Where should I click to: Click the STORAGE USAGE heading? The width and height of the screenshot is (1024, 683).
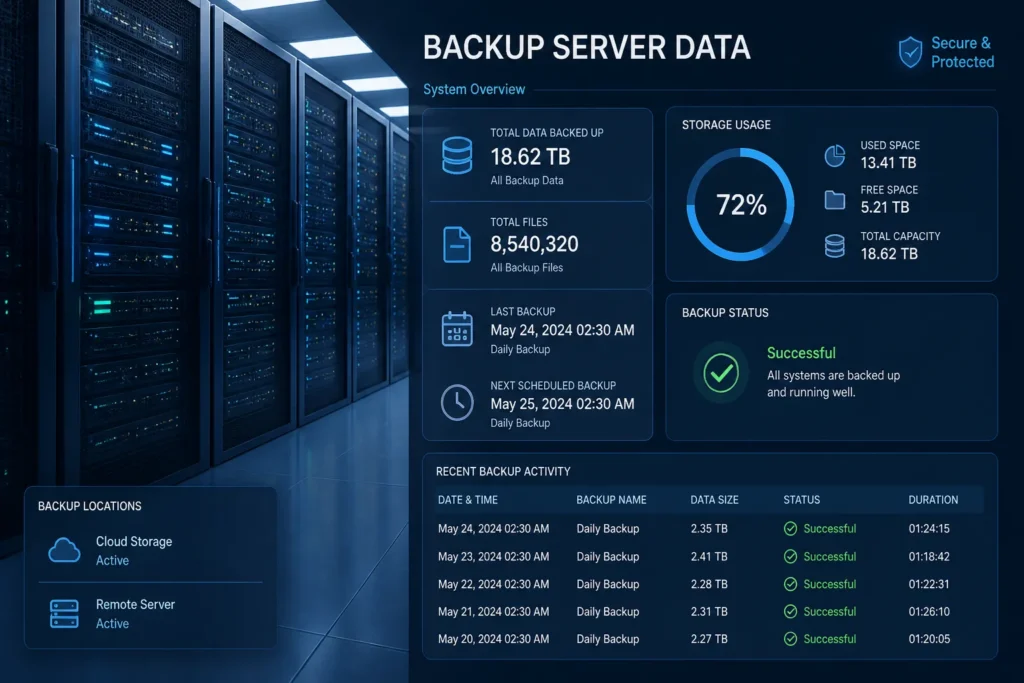(x=726, y=125)
